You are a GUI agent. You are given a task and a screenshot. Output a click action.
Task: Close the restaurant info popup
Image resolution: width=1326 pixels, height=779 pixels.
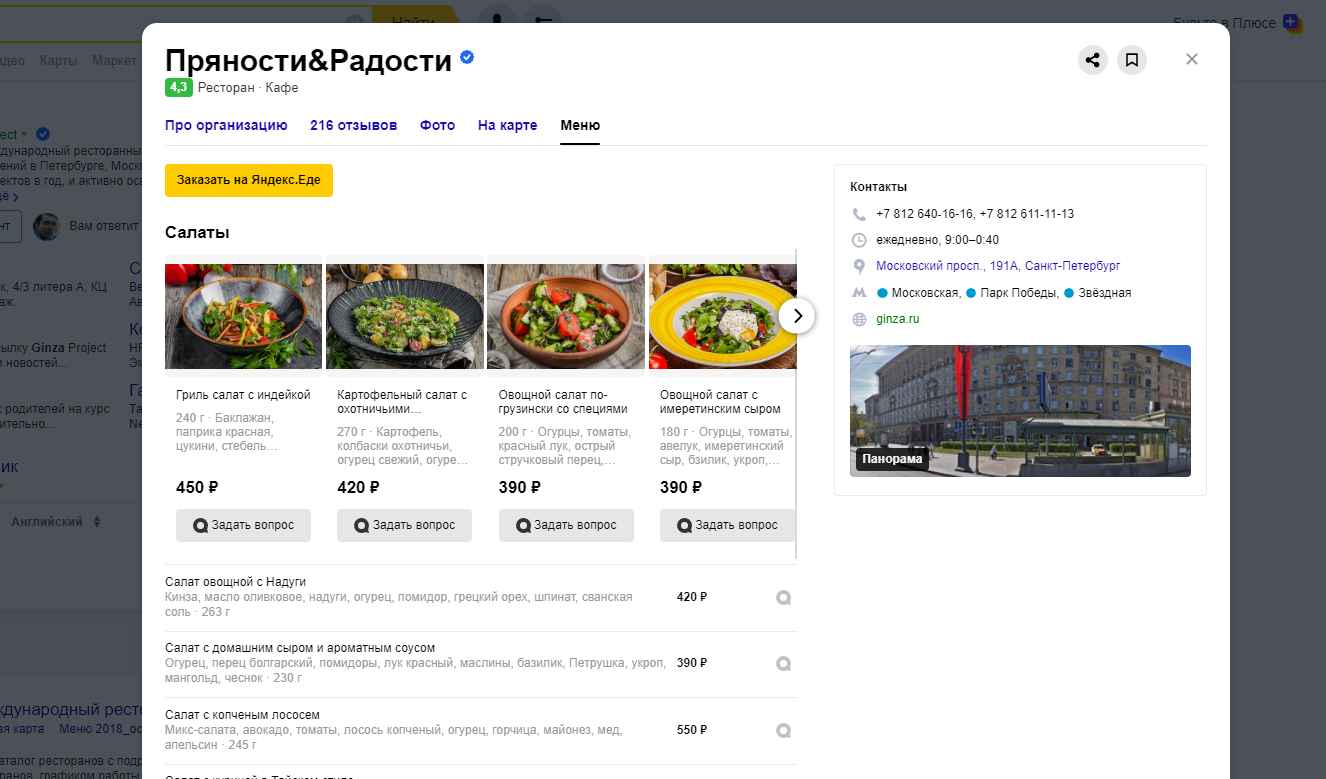pos(1191,59)
